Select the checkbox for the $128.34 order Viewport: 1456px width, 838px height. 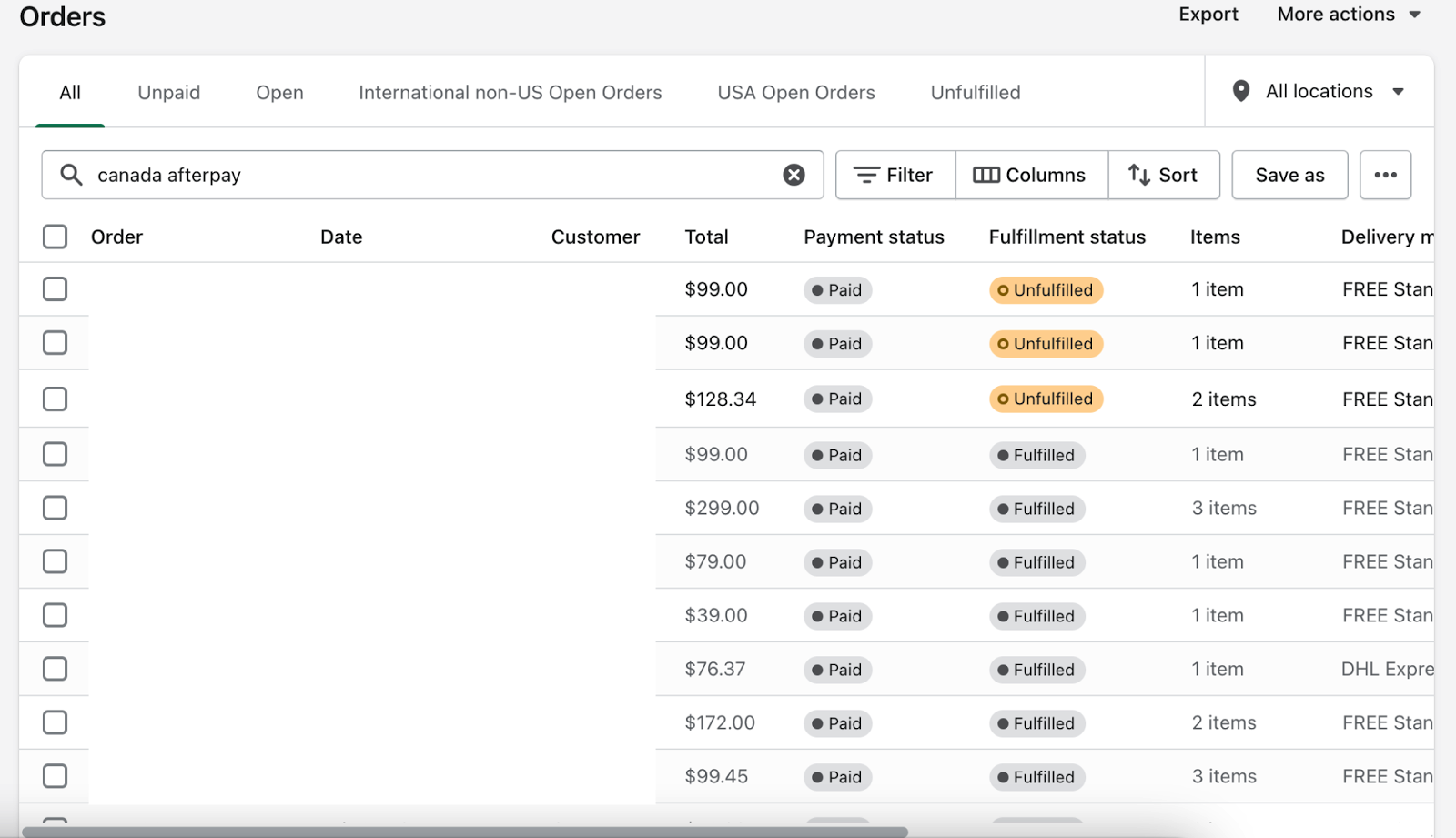(x=56, y=399)
